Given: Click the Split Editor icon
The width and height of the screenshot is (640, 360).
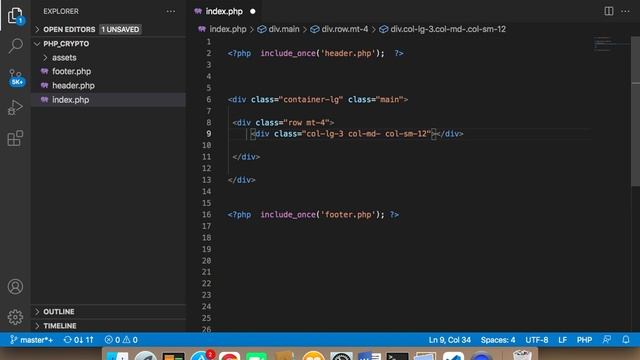Looking at the screenshot, I should 609,11.
